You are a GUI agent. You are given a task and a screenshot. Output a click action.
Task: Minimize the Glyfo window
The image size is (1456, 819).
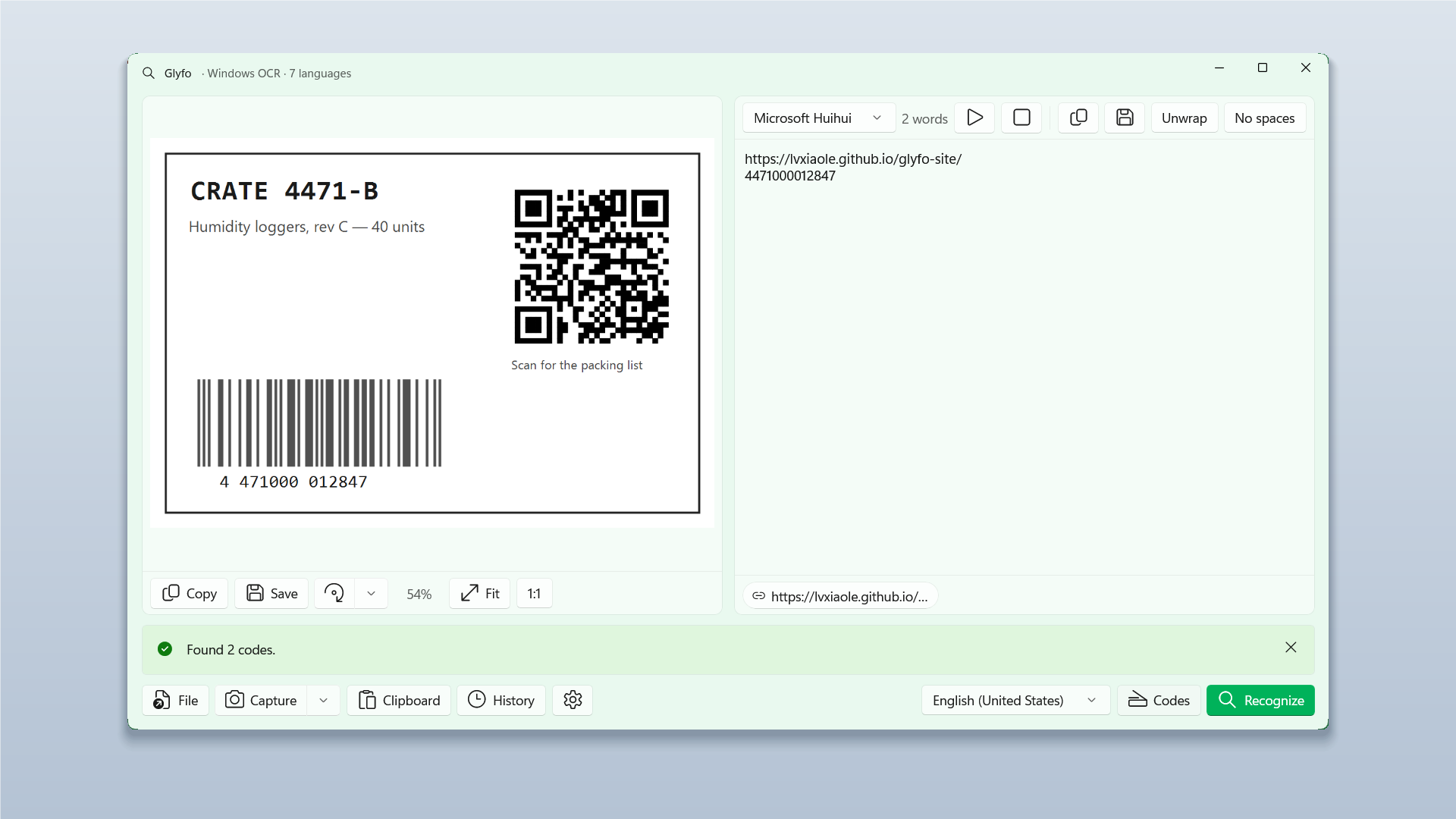(1219, 67)
